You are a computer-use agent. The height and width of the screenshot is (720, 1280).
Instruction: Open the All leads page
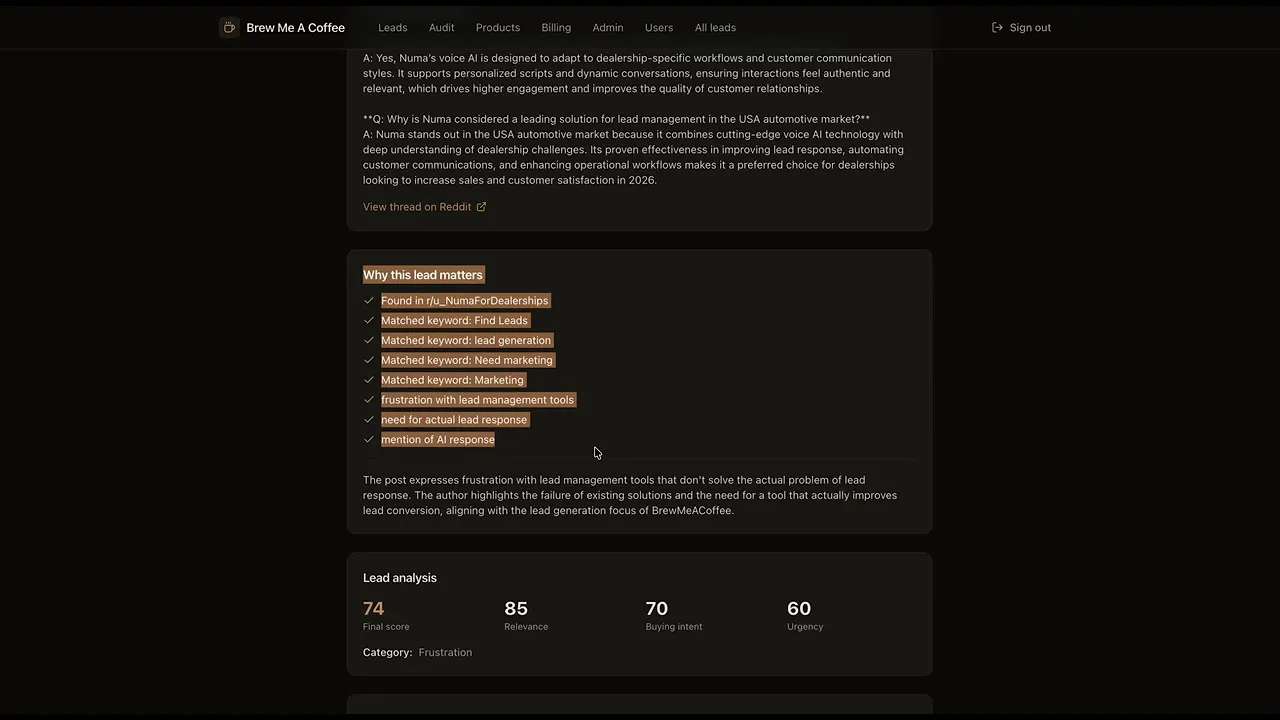tap(715, 28)
